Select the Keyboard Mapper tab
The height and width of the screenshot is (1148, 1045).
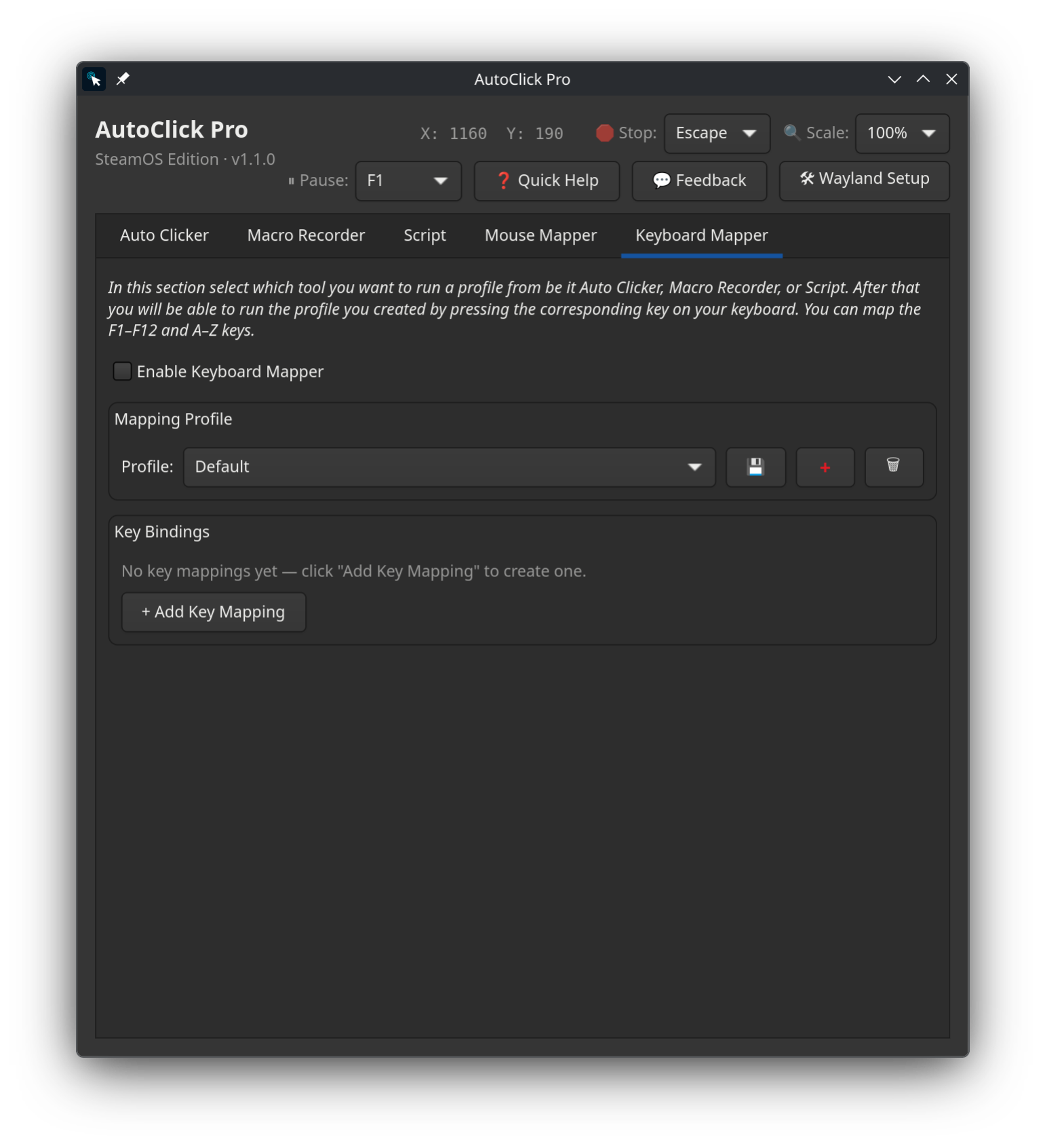701,235
